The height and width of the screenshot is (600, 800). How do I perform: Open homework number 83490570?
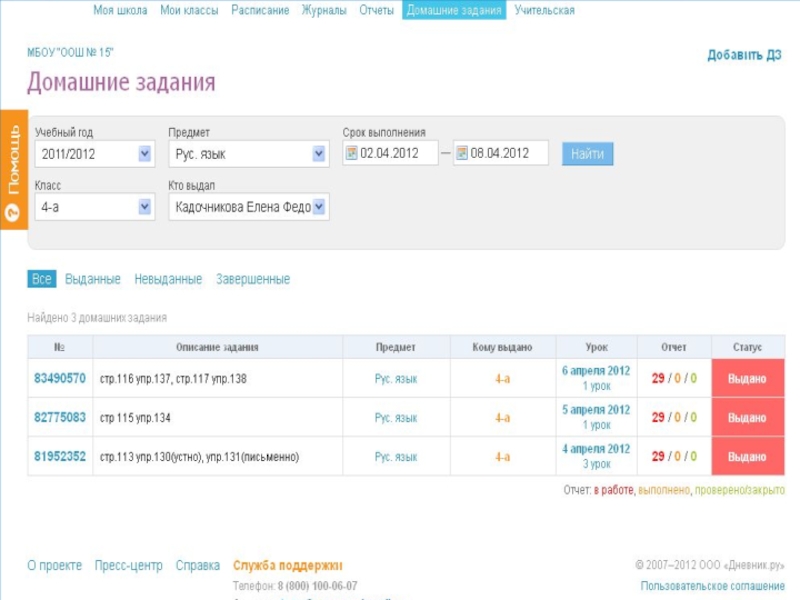pyautogui.click(x=60, y=379)
